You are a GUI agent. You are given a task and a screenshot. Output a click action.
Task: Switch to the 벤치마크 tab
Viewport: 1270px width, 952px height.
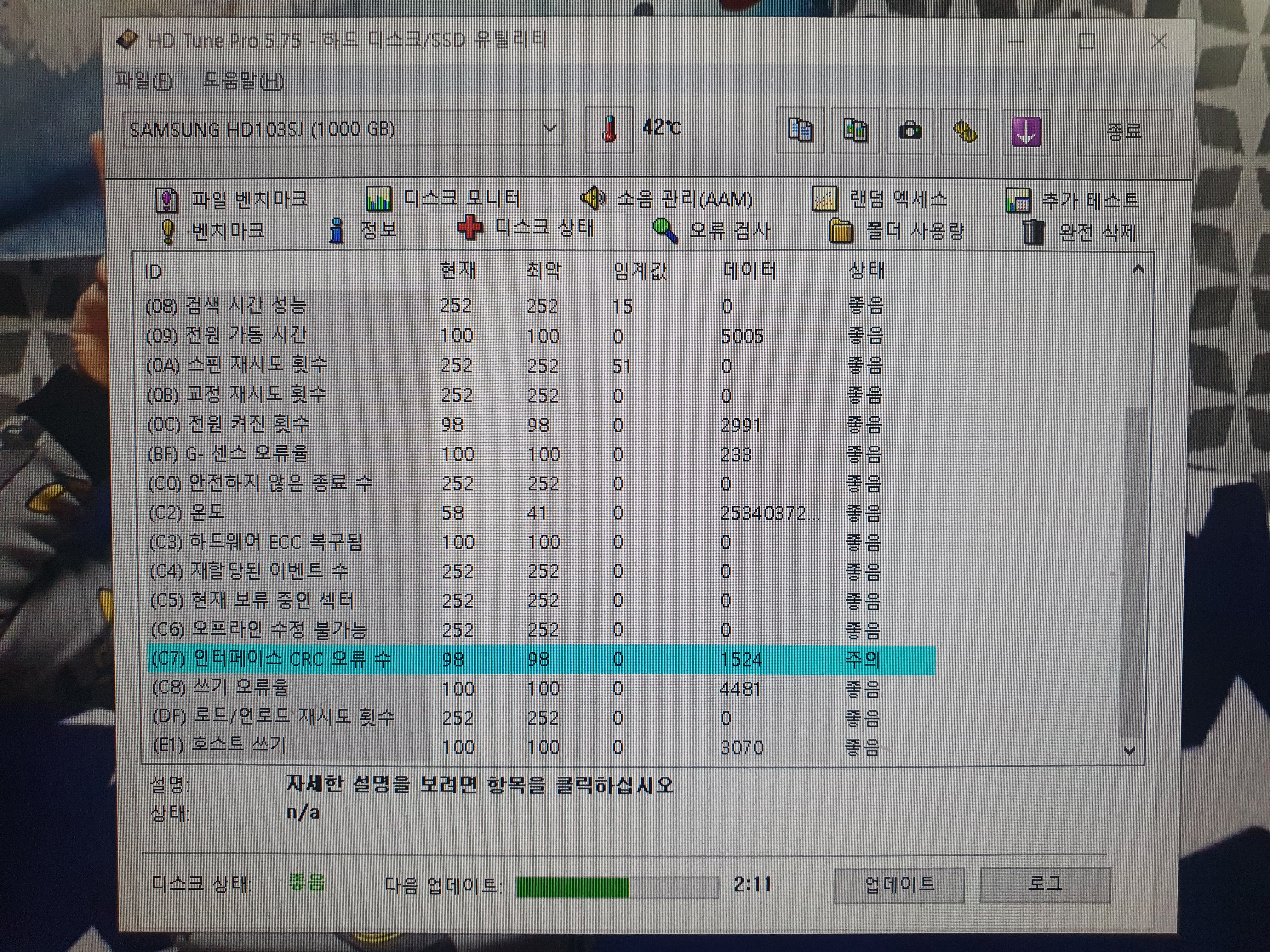coord(212,231)
